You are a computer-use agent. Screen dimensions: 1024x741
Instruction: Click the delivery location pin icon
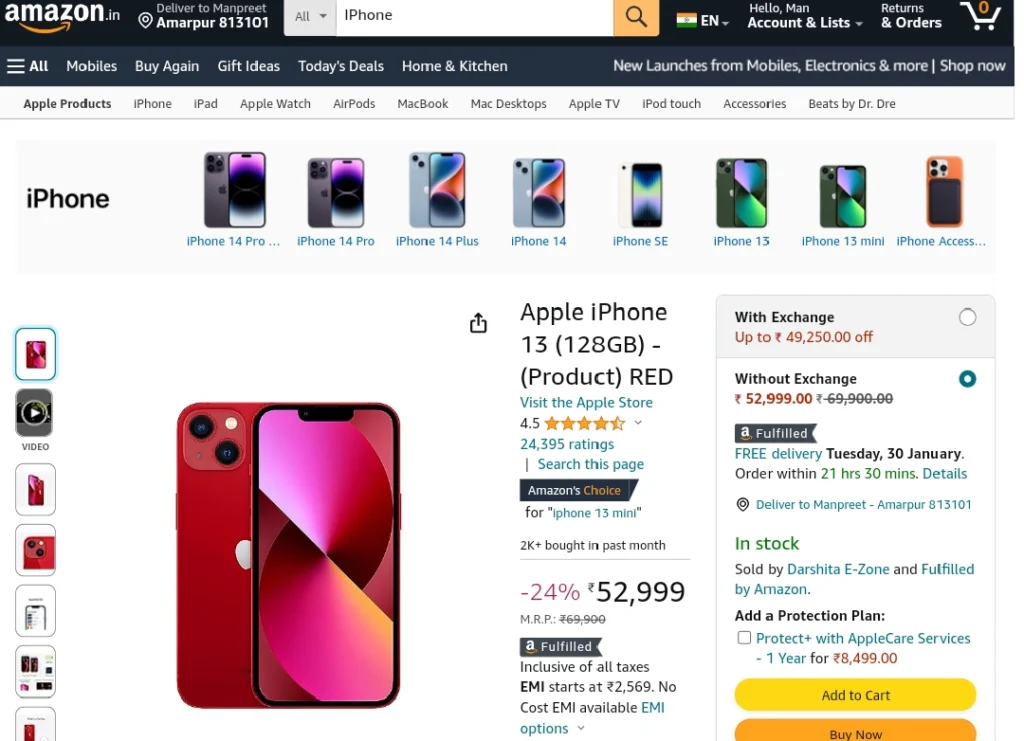point(146,21)
